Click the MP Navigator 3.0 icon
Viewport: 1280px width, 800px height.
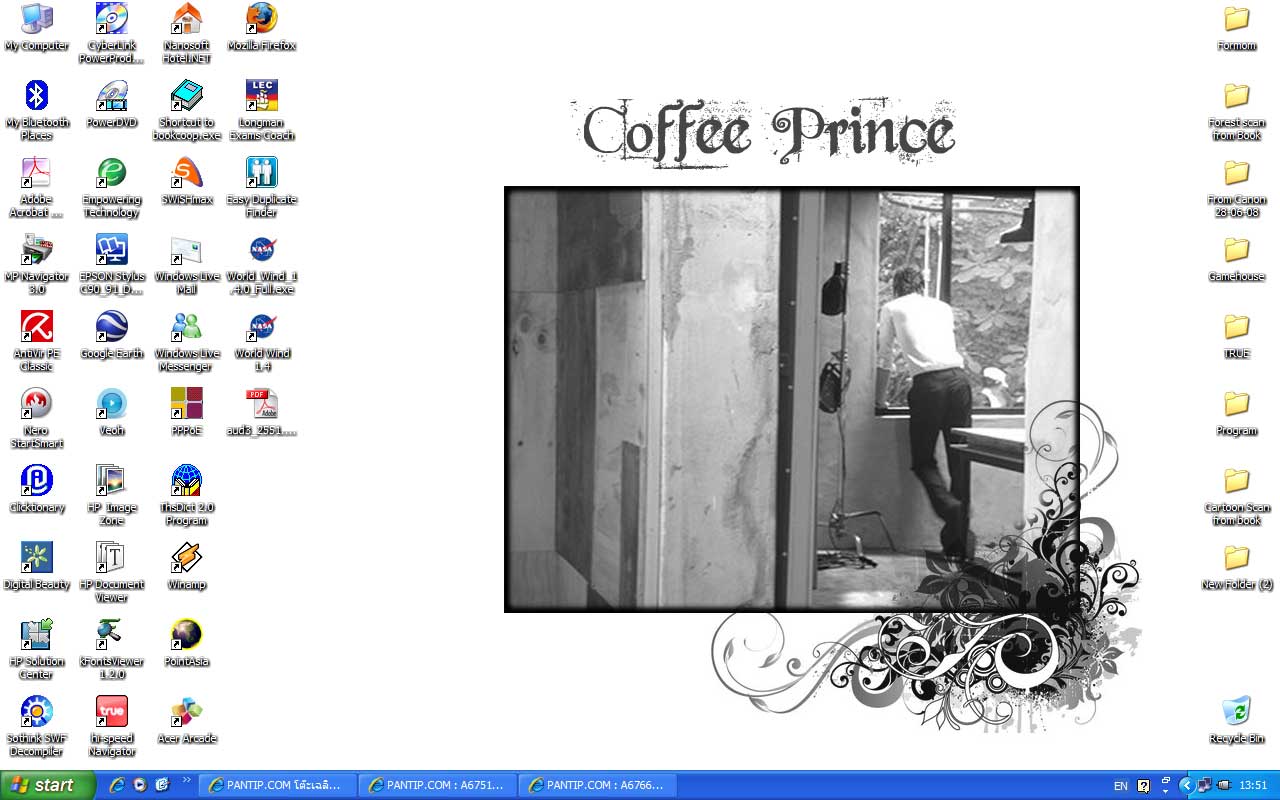pyautogui.click(x=37, y=264)
